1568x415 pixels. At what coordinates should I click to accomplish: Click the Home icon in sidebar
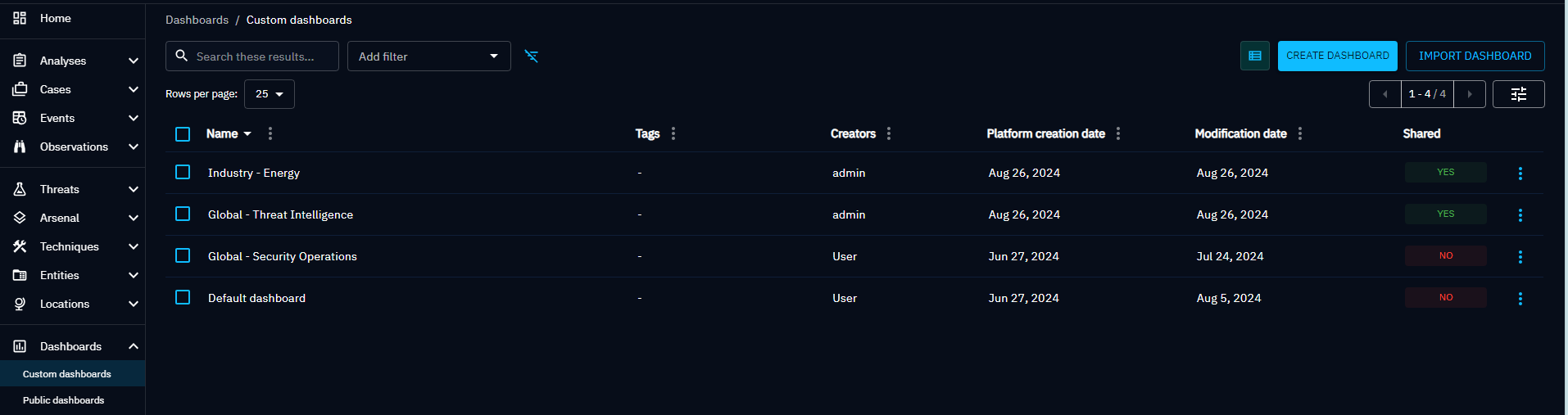click(20, 18)
